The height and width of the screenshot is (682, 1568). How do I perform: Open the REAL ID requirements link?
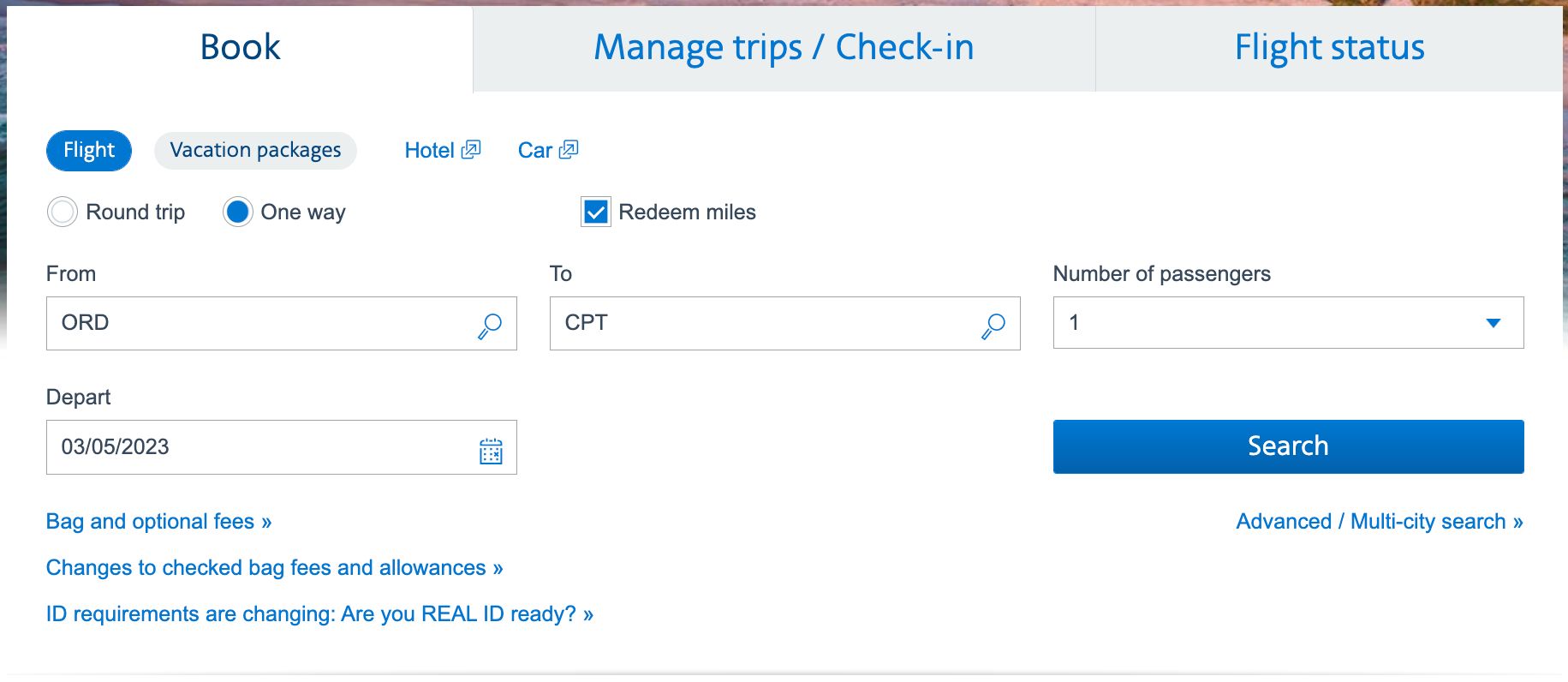(319, 613)
